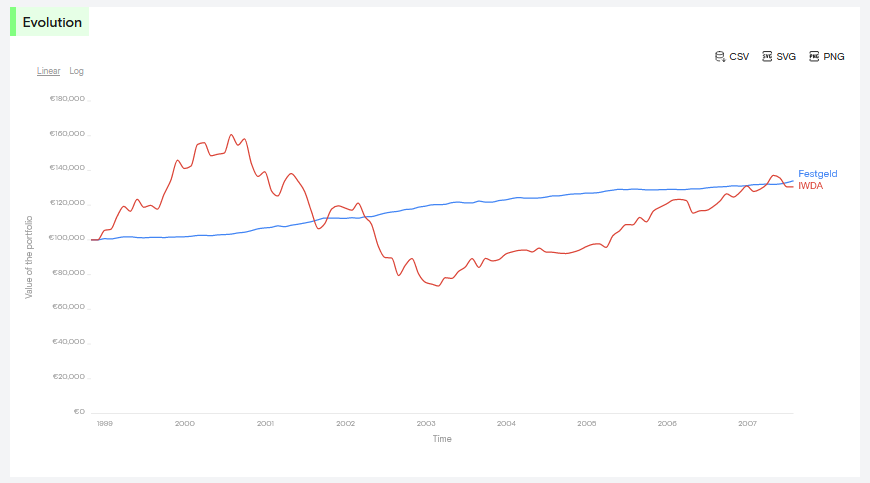Click the 2003 tick on the time axis
The width and height of the screenshot is (870, 483).
pyautogui.click(x=426, y=424)
